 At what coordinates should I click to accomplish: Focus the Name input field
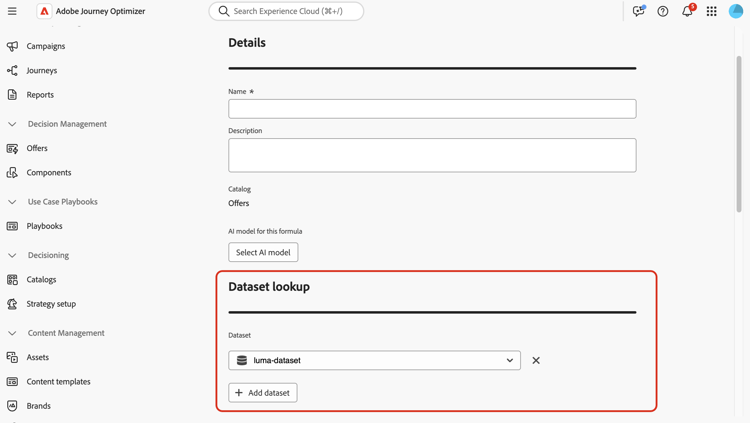tap(432, 108)
